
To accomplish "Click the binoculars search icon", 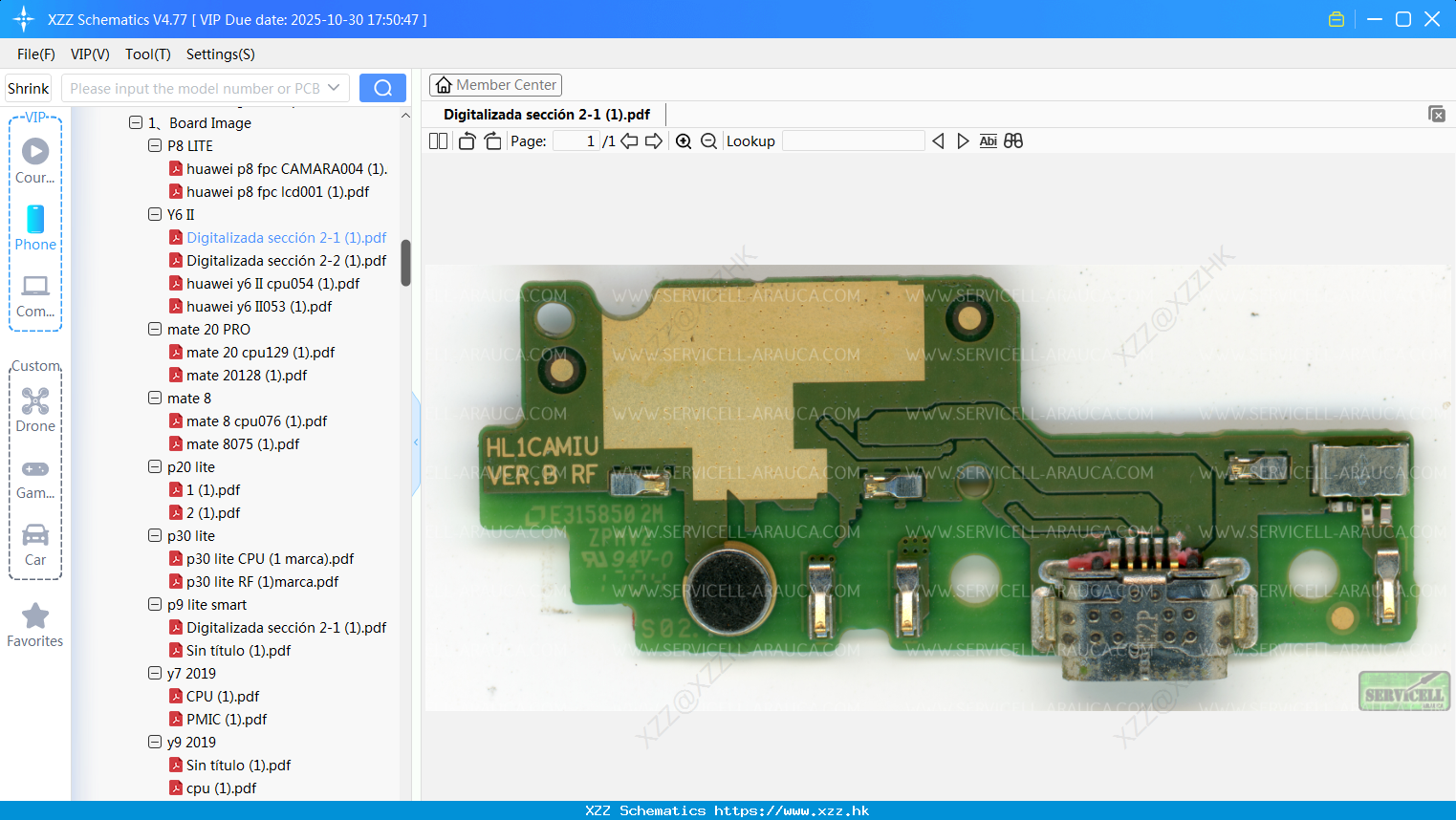I will (1013, 141).
